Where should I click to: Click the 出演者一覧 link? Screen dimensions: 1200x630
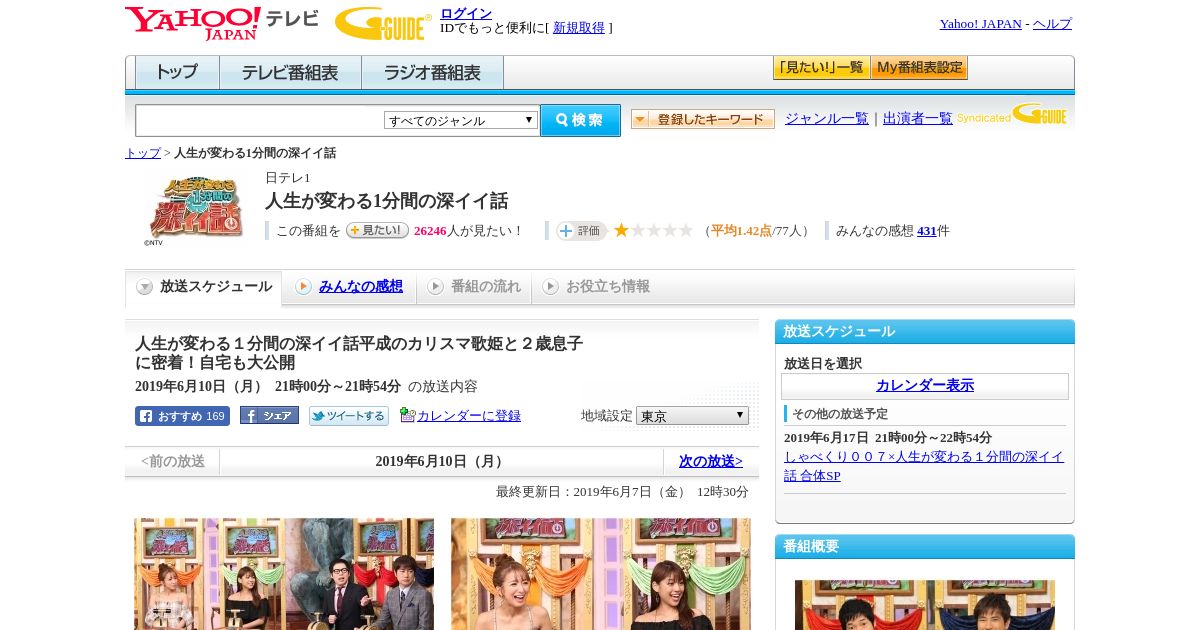pos(918,118)
